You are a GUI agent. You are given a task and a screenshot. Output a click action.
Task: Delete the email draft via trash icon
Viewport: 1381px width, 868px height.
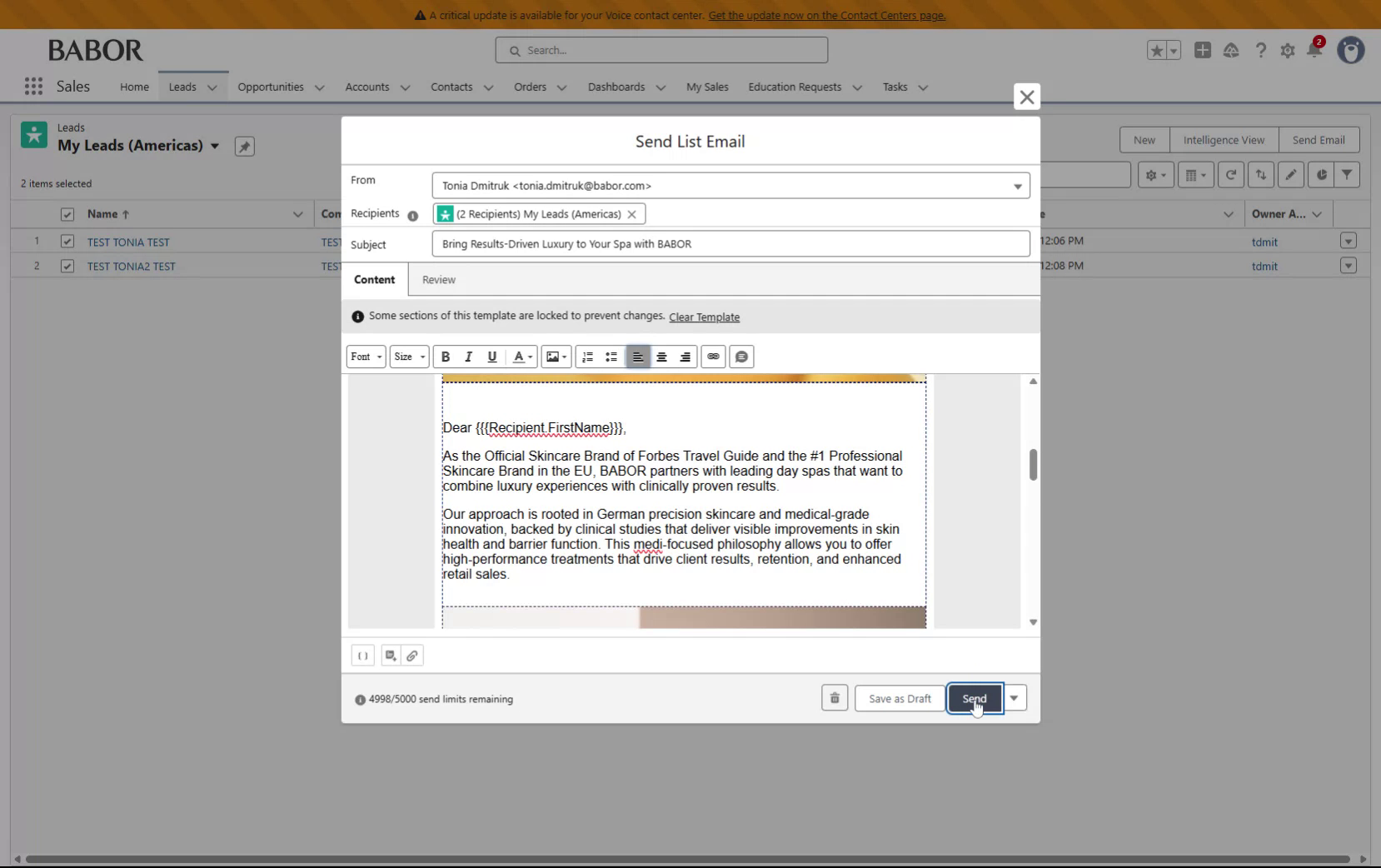pos(834,698)
